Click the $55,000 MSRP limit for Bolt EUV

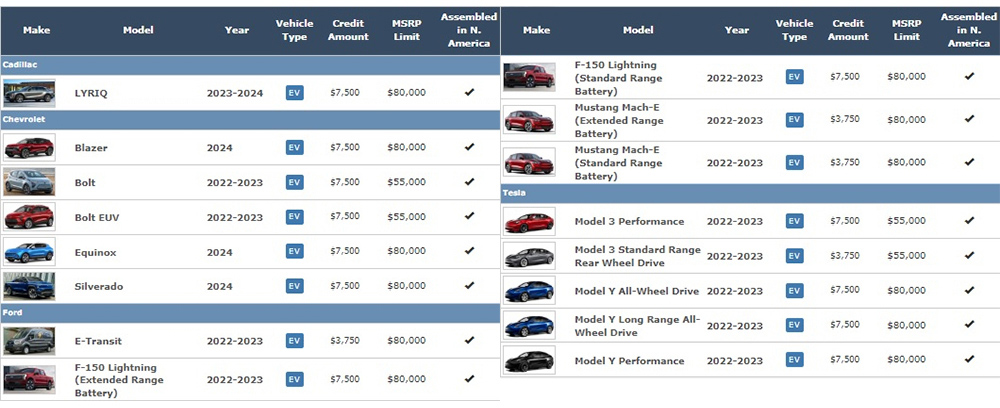[x=406, y=217]
